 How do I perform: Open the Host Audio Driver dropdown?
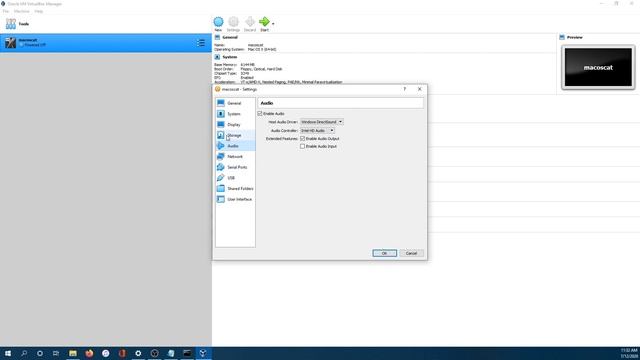pos(322,122)
